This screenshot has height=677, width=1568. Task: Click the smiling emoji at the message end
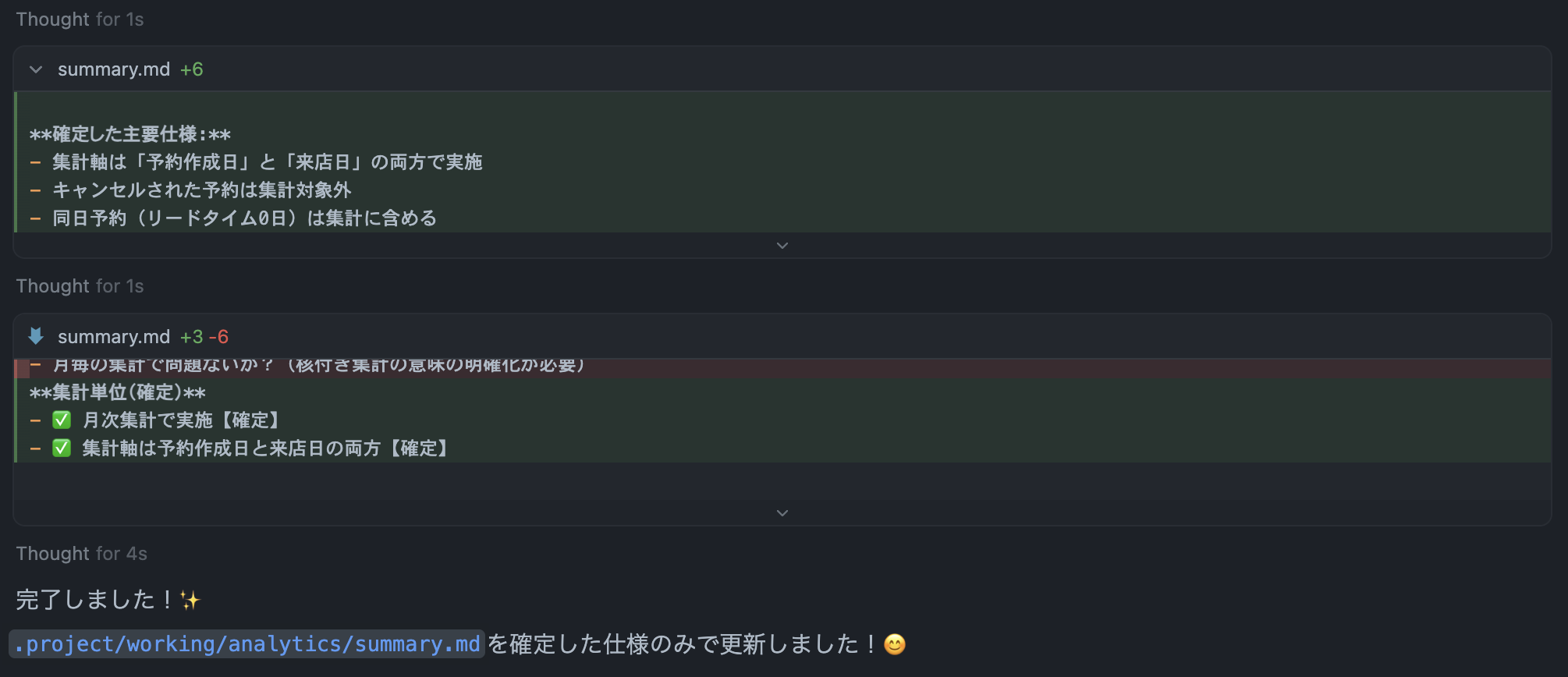tap(893, 644)
